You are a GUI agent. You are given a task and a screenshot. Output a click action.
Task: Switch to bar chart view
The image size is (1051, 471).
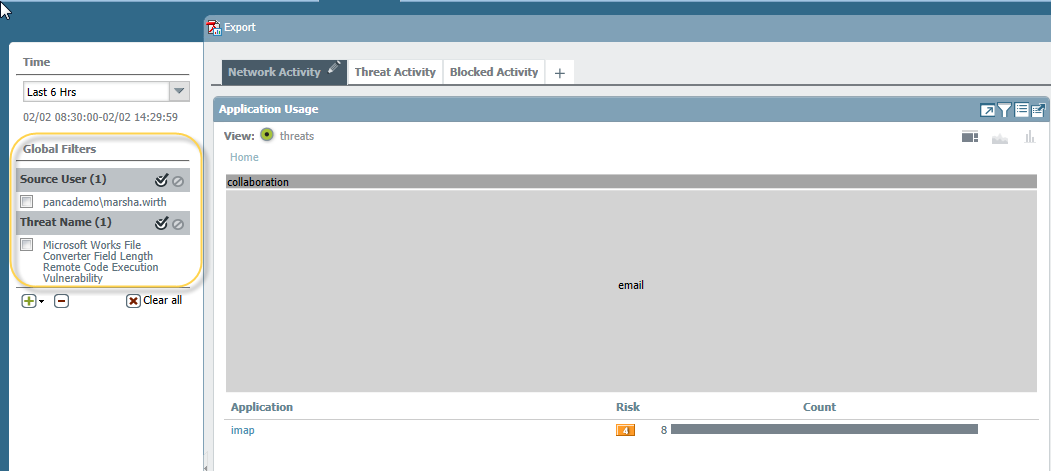pyautogui.click(x=1030, y=137)
